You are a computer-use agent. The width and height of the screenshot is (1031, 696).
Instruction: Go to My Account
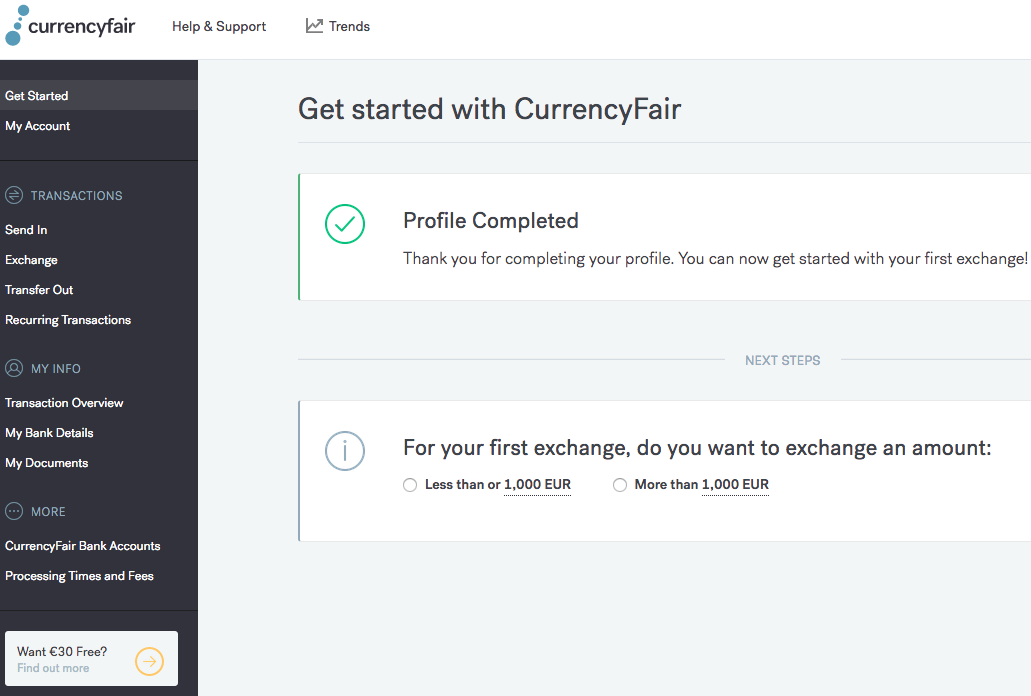click(37, 126)
